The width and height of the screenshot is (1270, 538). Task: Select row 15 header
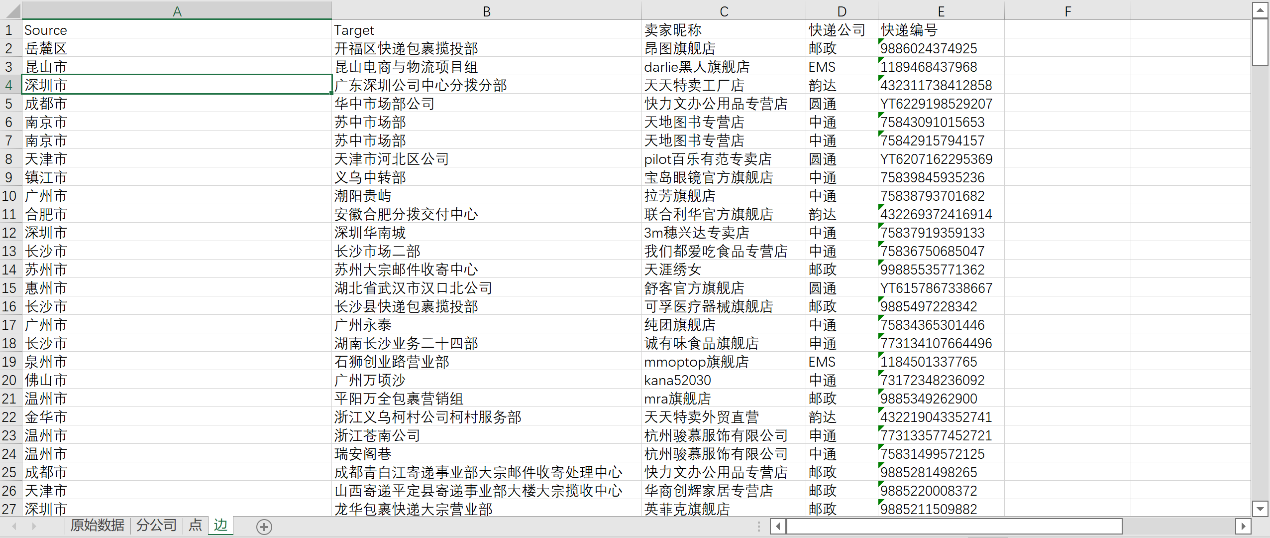11,288
